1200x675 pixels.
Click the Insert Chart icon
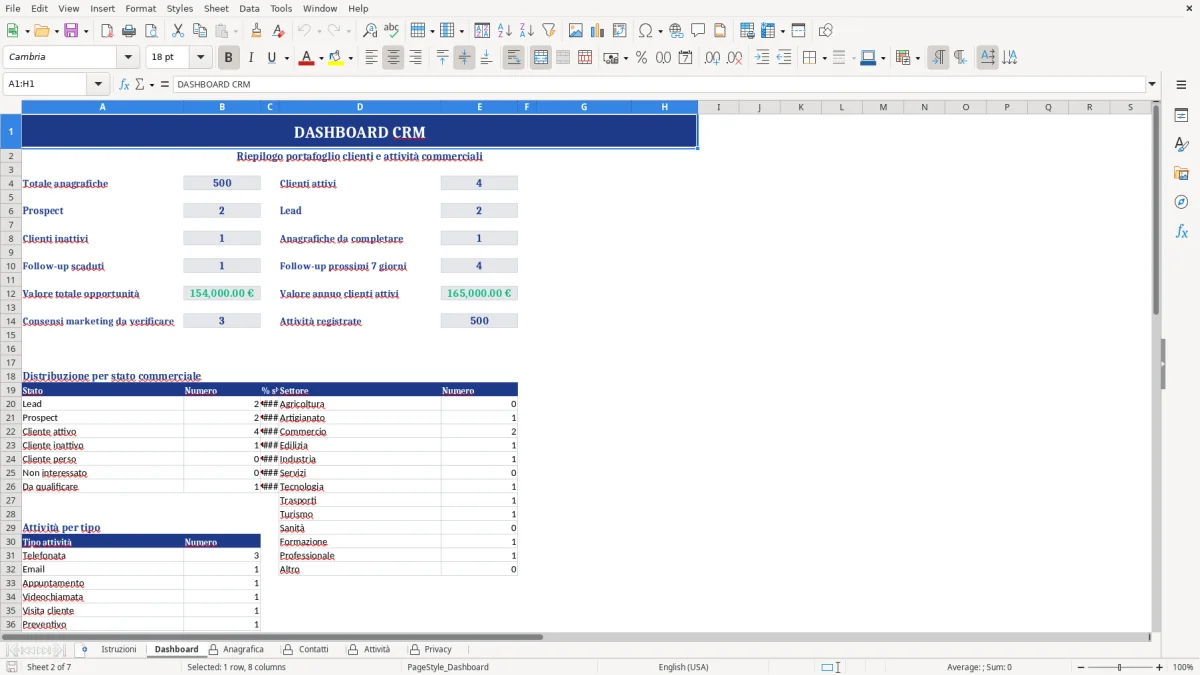(x=598, y=31)
